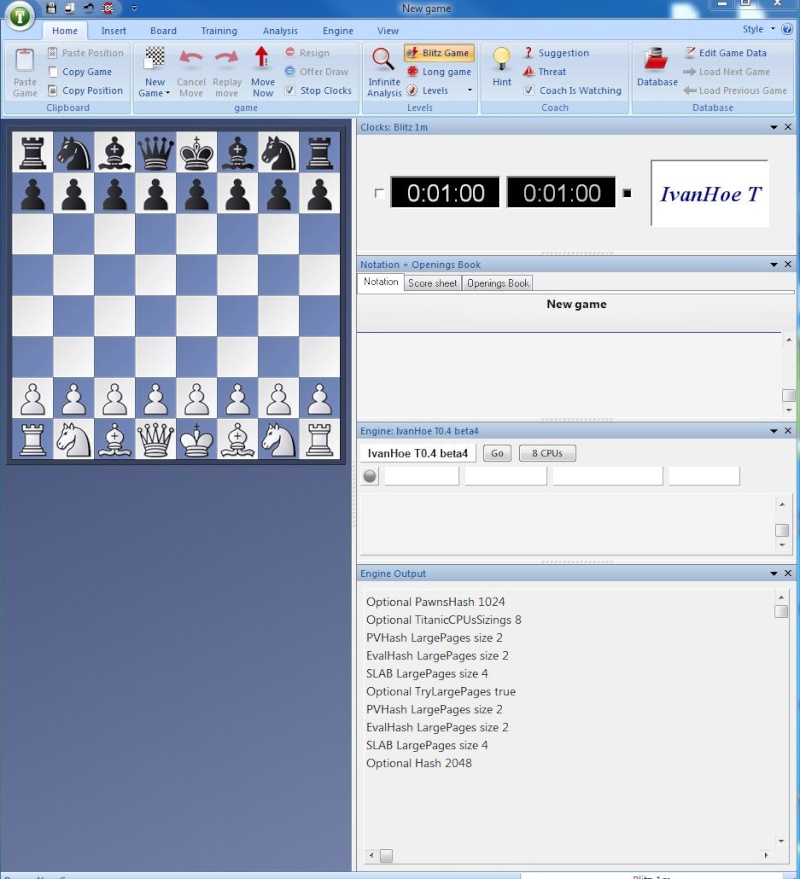Select the Score sheet tab
Image resolution: width=800 pixels, height=879 pixels.
pyautogui.click(x=432, y=284)
